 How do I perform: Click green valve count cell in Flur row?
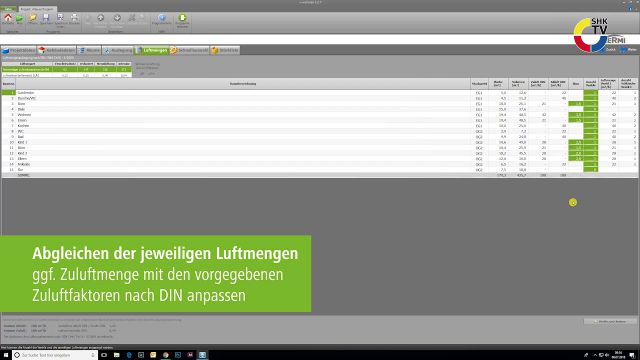pos(591,170)
